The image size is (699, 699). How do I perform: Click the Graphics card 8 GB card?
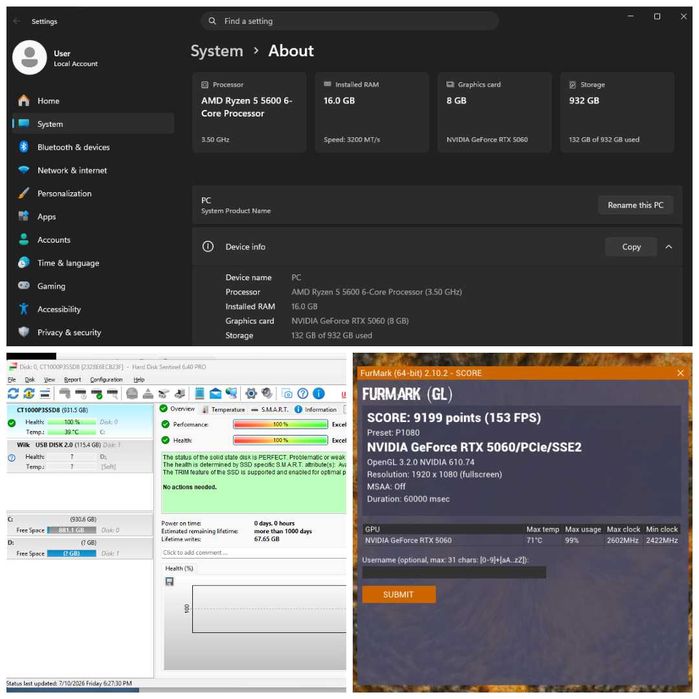point(494,112)
